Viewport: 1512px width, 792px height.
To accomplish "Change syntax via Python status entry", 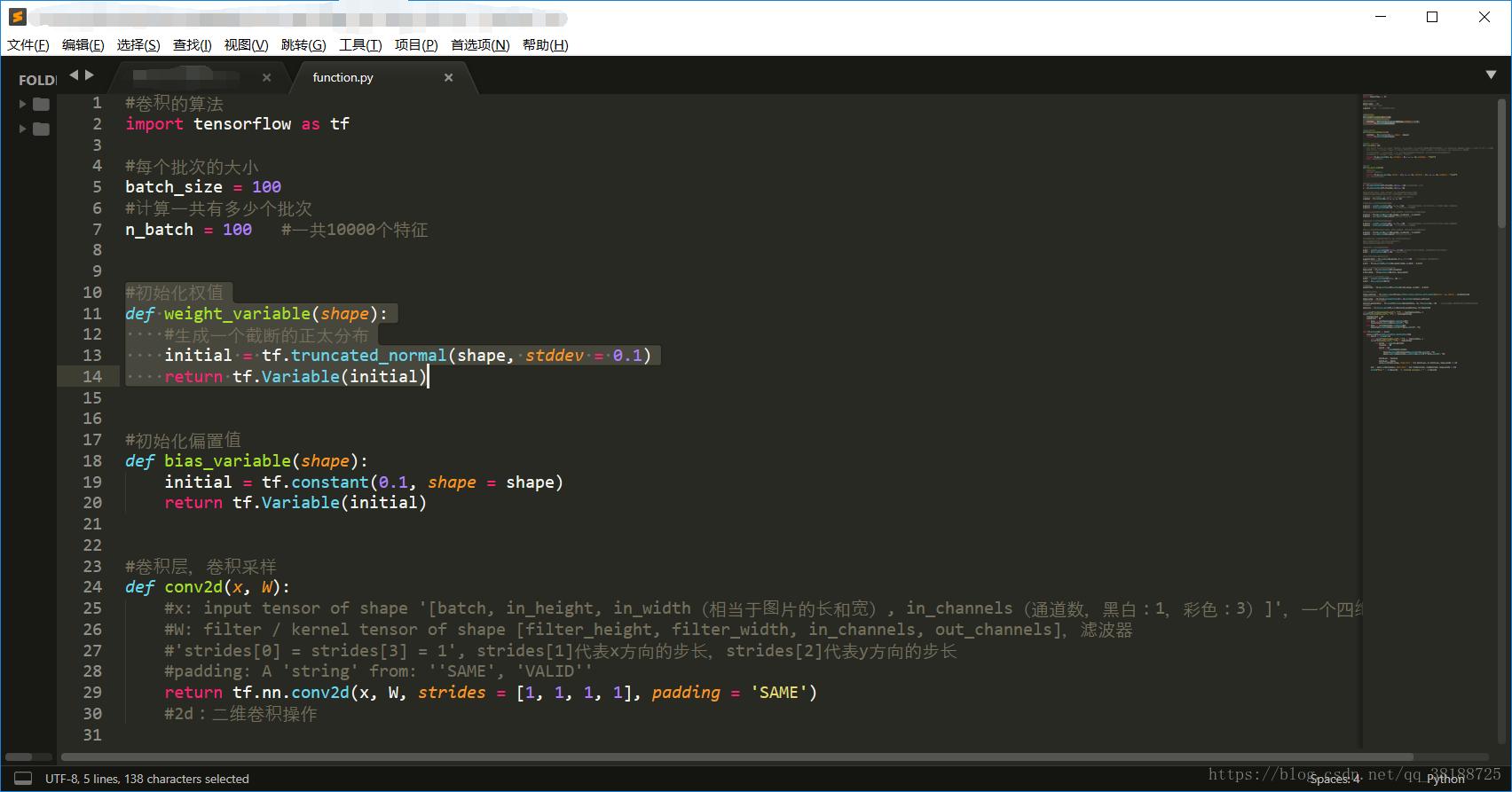I will 1445,779.
